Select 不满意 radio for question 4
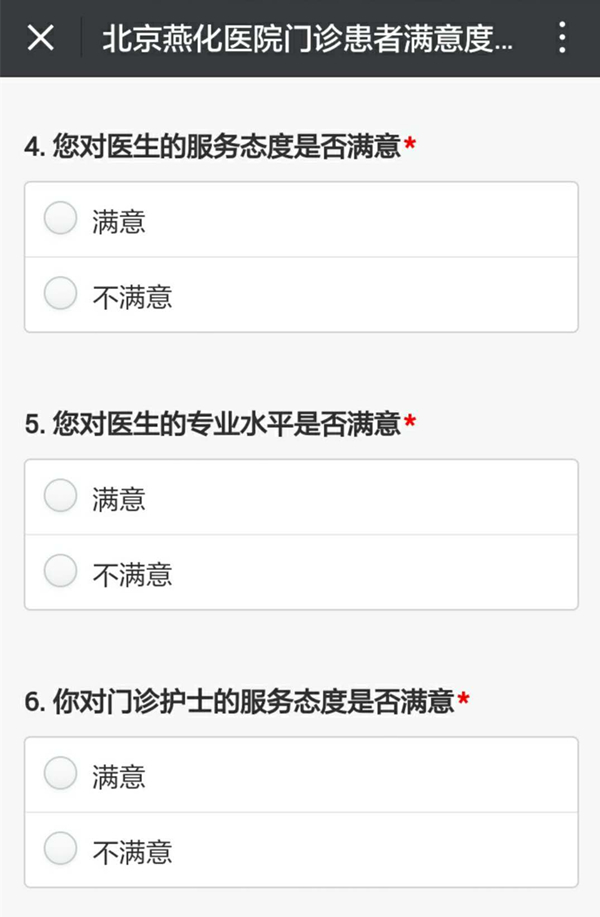This screenshot has height=917, width=600. click(60, 293)
